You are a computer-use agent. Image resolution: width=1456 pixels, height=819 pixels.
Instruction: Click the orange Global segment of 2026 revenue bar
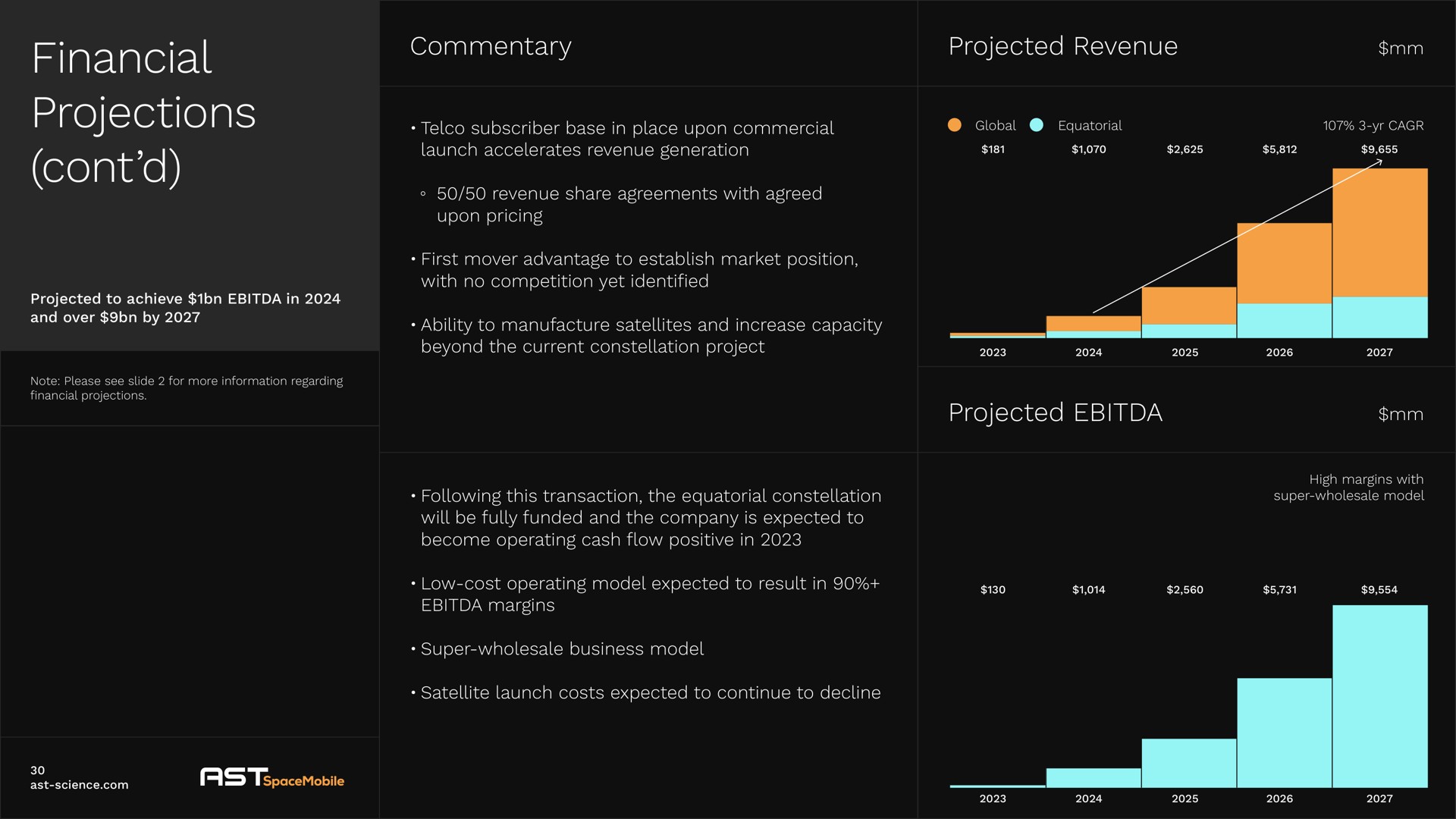(x=1285, y=263)
